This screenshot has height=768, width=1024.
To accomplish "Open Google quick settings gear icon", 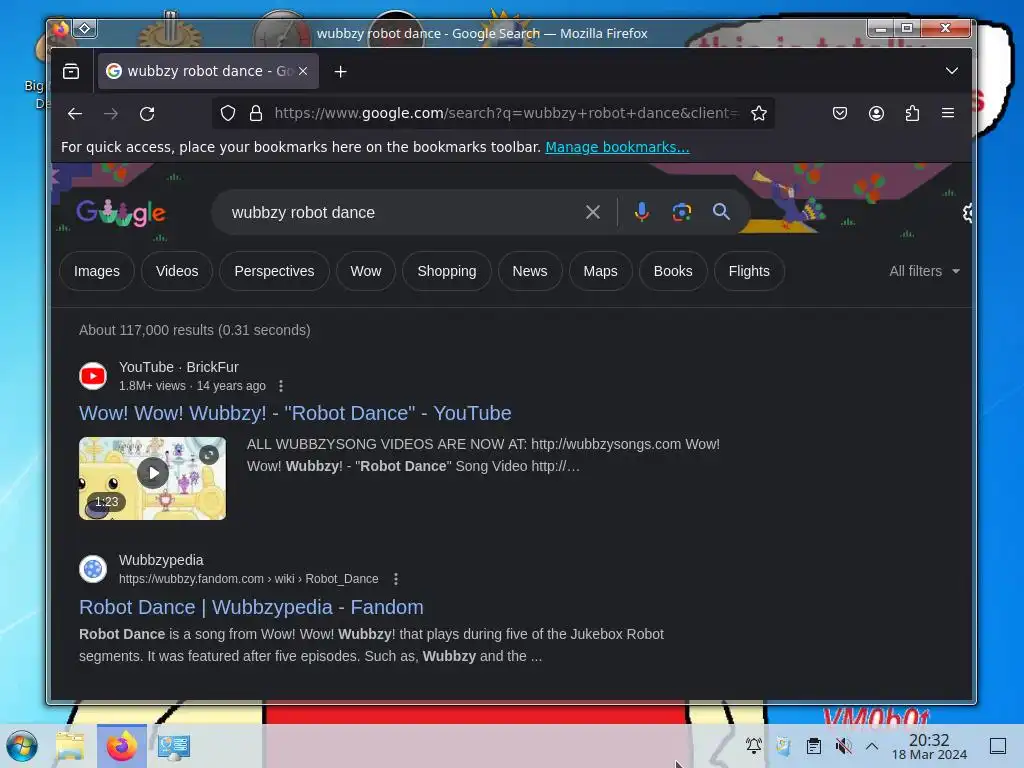I will click(967, 213).
